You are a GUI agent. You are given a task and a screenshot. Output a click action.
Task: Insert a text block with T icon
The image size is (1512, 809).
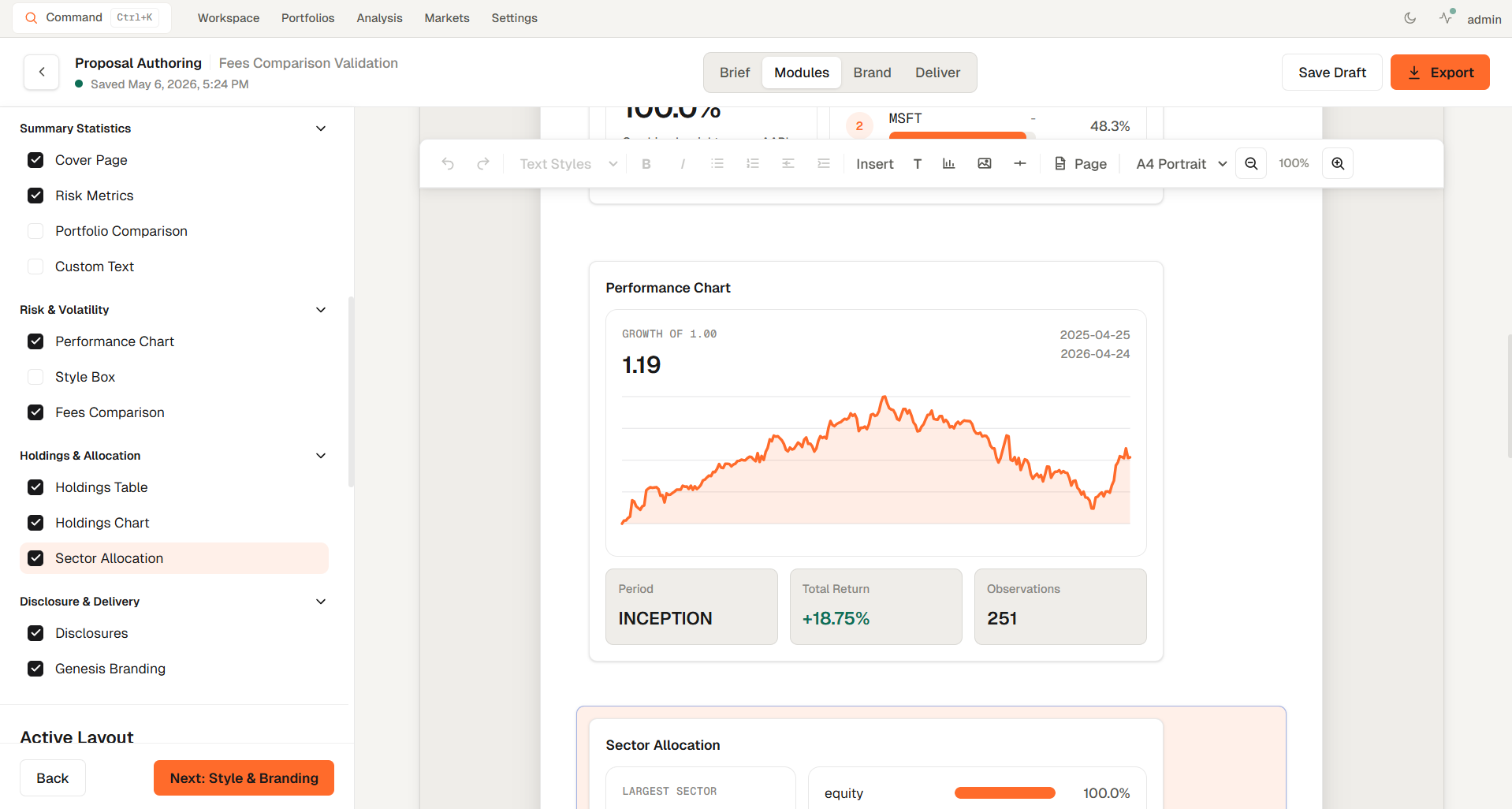[918, 164]
